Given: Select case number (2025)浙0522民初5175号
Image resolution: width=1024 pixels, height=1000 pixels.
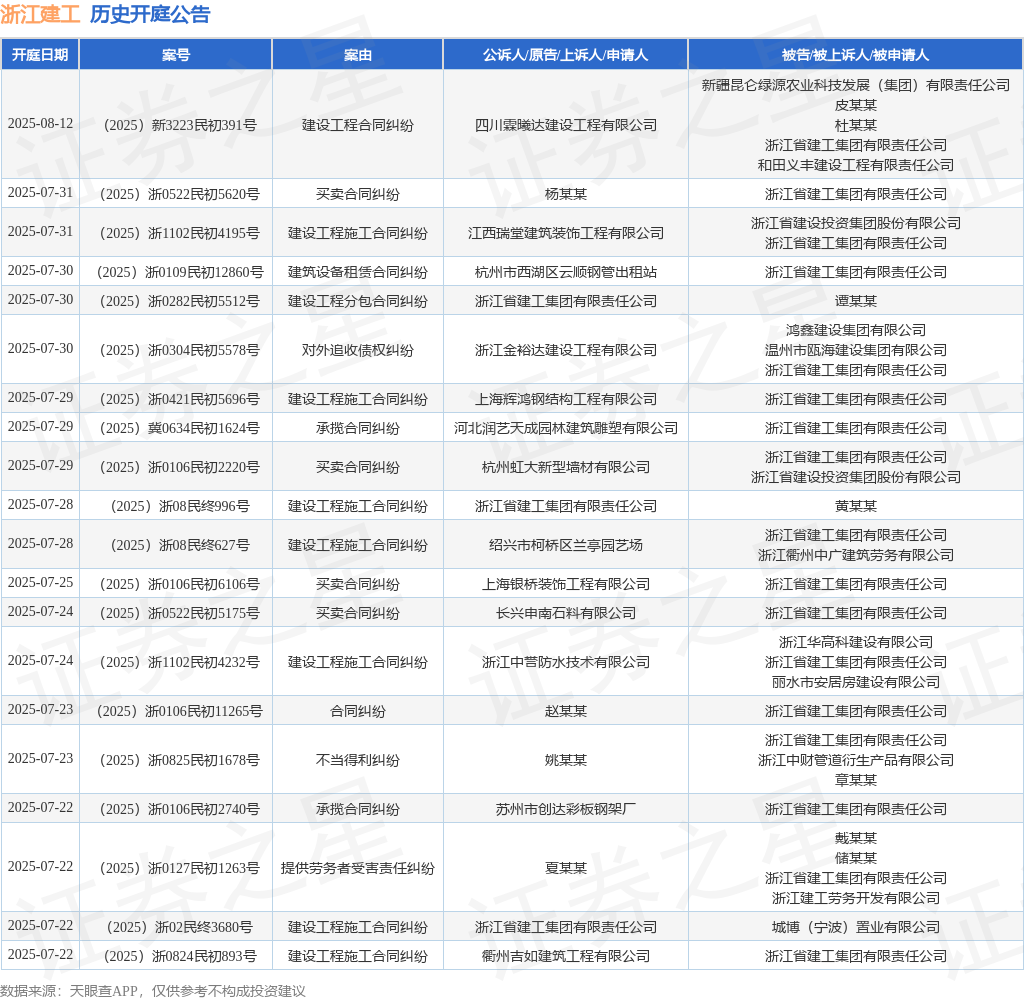Looking at the screenshot, I should tap(180, 613).
